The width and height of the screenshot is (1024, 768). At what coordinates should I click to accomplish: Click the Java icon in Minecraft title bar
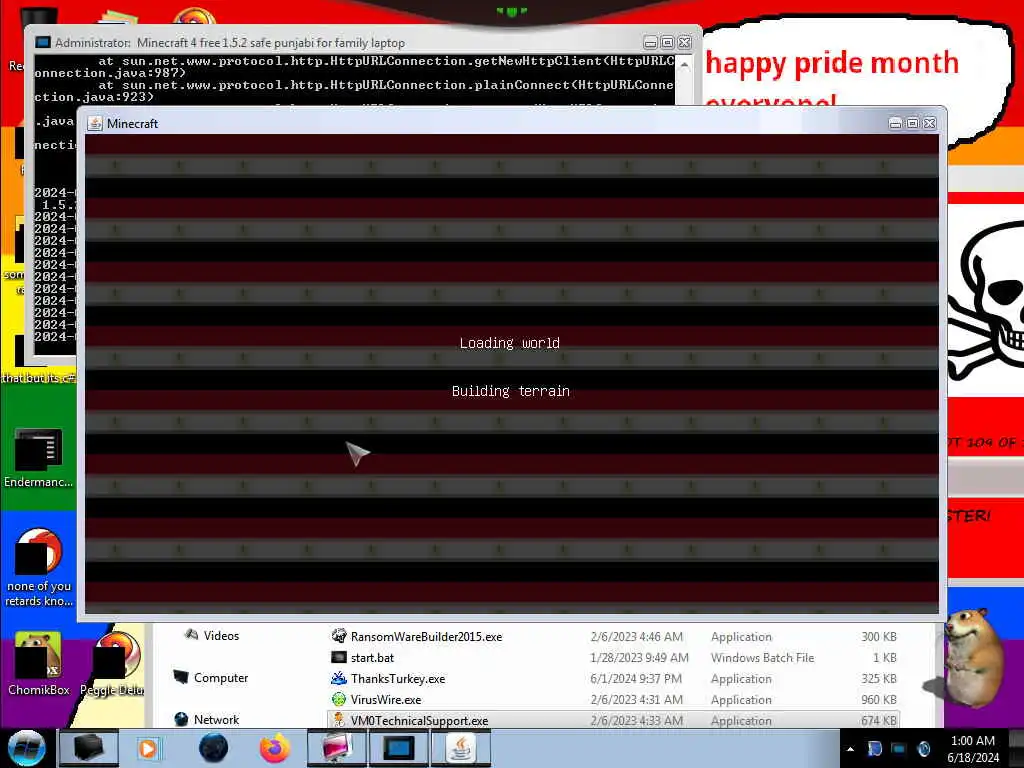click(x=95, y=123)
